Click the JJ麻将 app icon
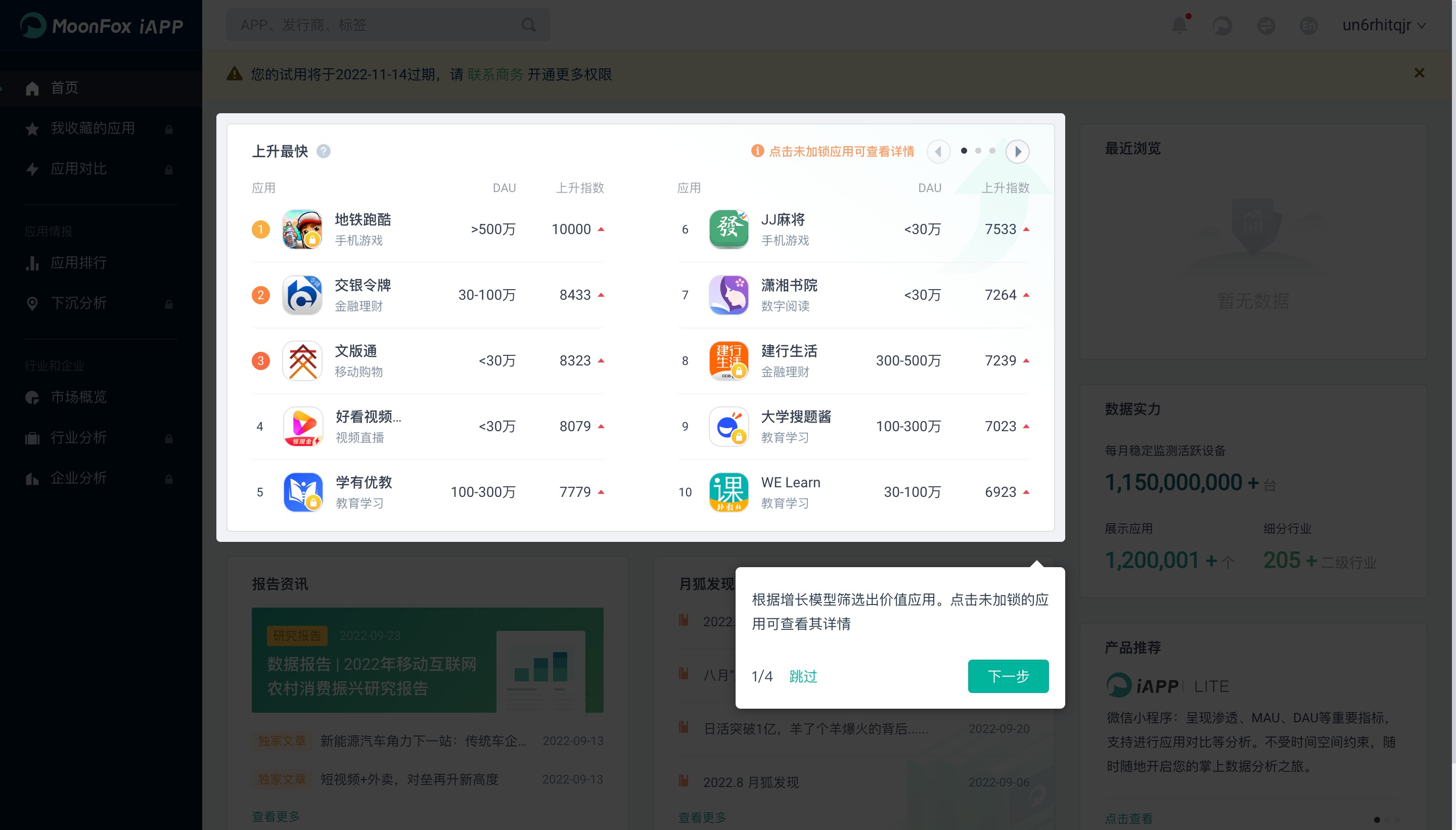The height and width of the screenshot is (830, 1456). click(729, 229)
